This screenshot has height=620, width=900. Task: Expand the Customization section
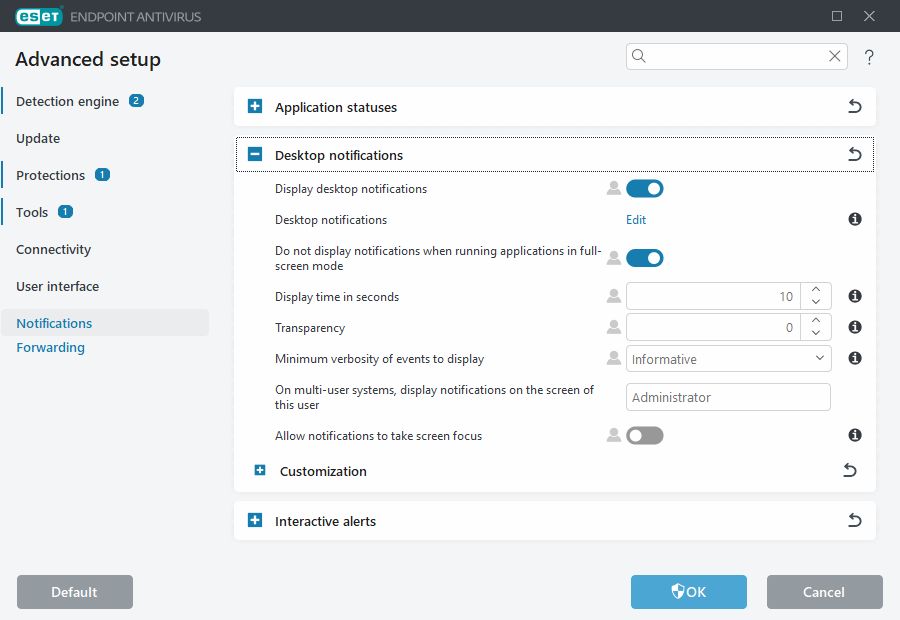(x=260, y=470)
